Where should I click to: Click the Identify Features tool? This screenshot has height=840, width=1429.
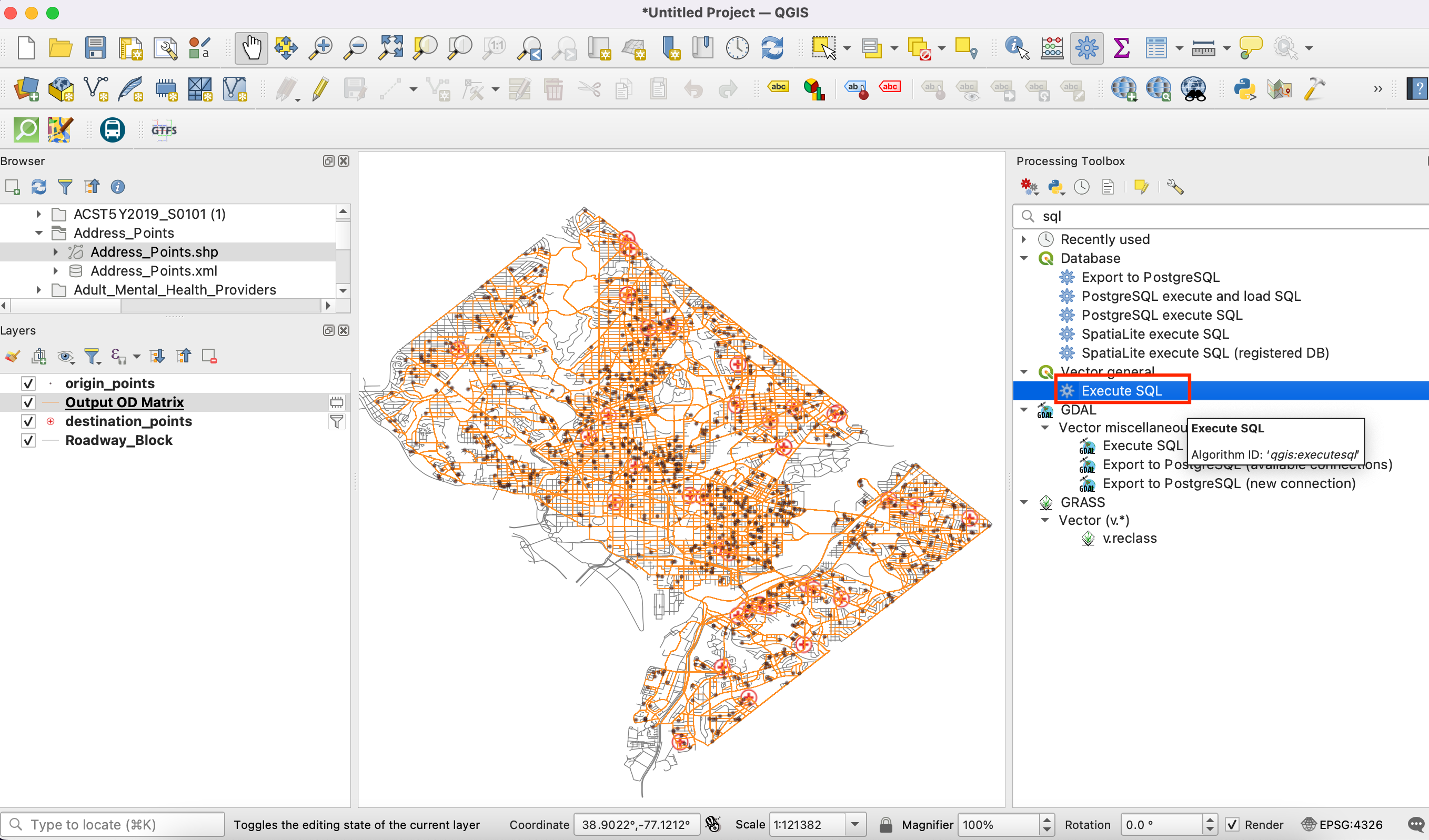click(x=1016, y=48)
